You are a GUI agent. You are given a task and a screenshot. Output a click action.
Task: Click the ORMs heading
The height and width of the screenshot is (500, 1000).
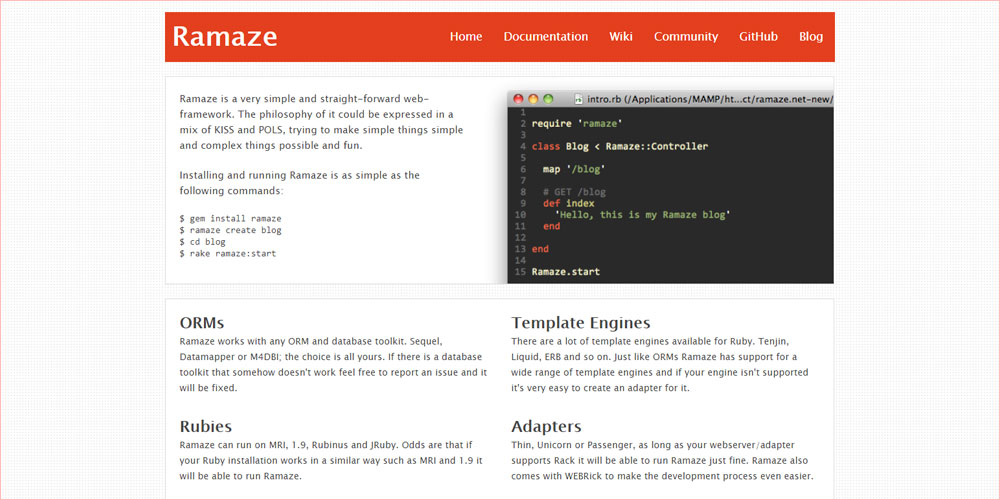[x=202, y=322]
